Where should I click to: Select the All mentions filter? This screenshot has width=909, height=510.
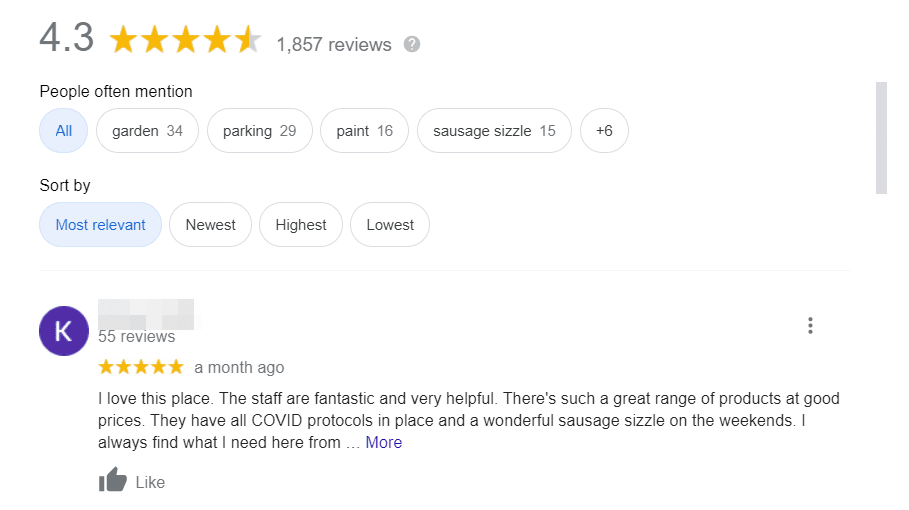(64, 131)
